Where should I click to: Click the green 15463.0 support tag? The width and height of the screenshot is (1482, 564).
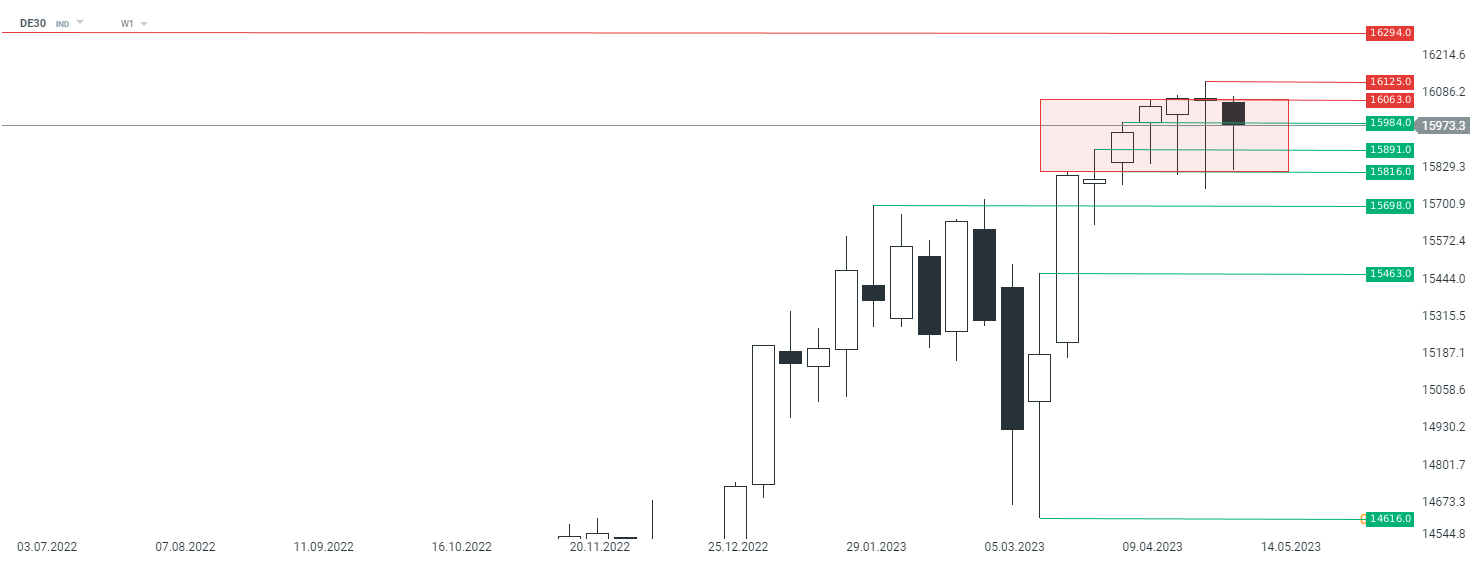[x=1390, y=274]
